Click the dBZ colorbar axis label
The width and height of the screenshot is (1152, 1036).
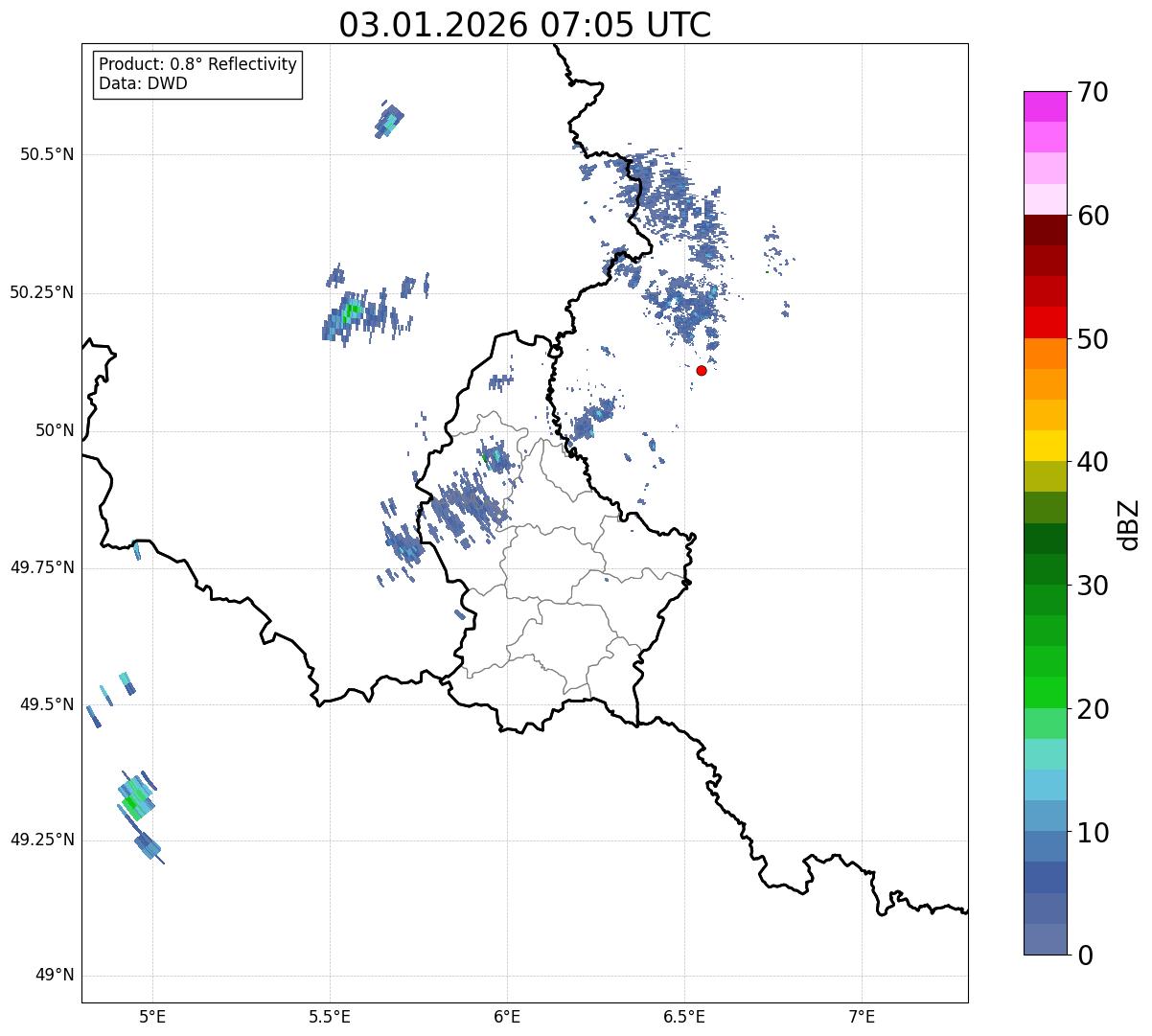coord(1129,524)
